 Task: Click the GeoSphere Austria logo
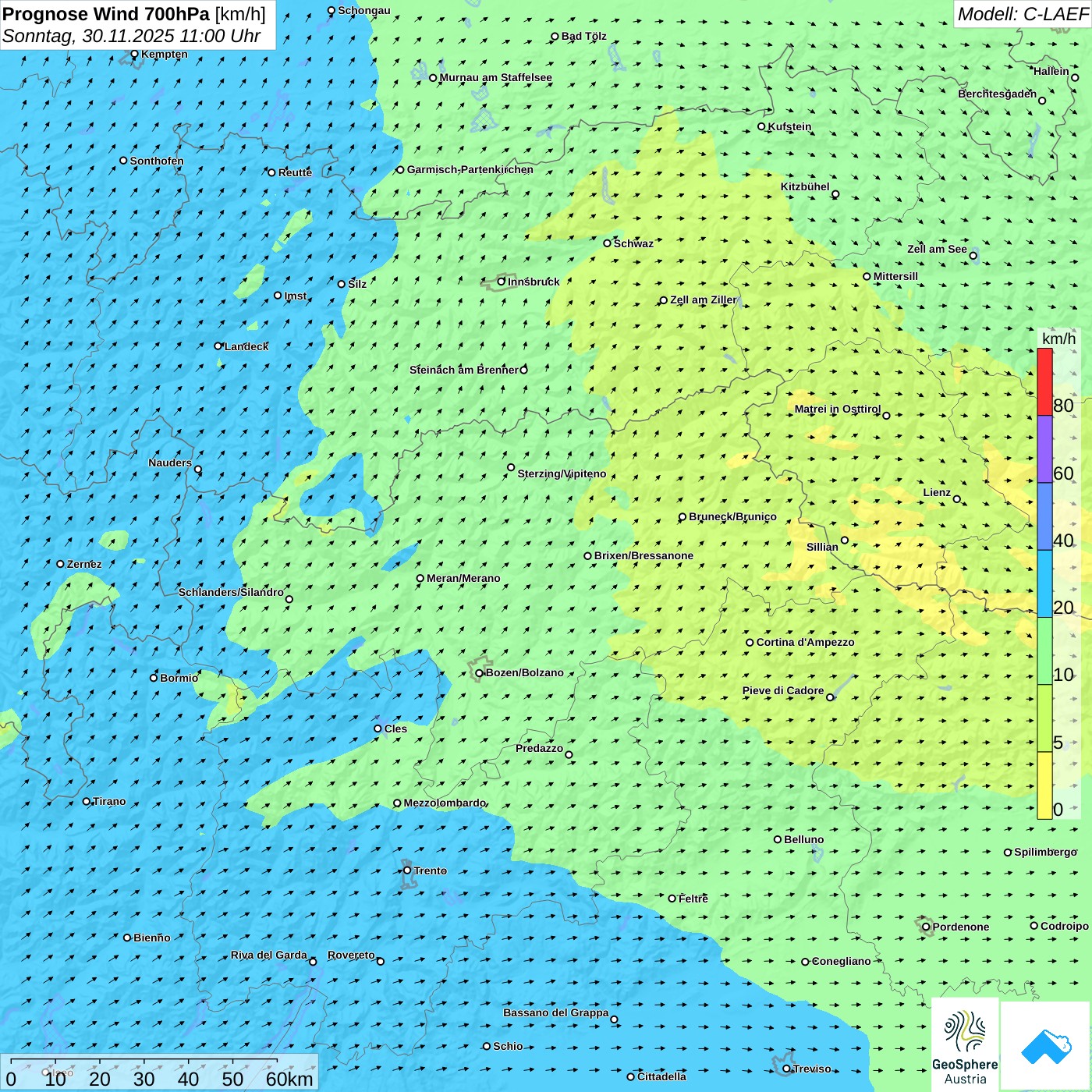tap(965, 1044)
